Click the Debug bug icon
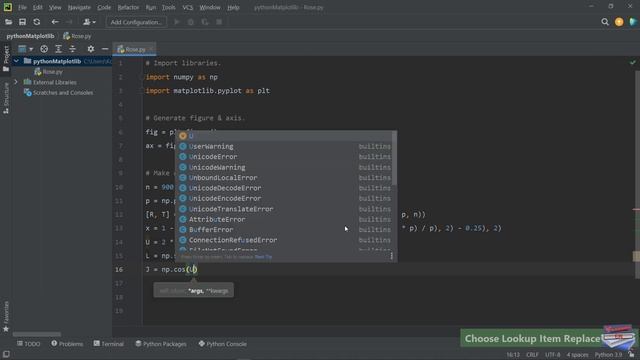The image size is (640, 360). (191, 22)
